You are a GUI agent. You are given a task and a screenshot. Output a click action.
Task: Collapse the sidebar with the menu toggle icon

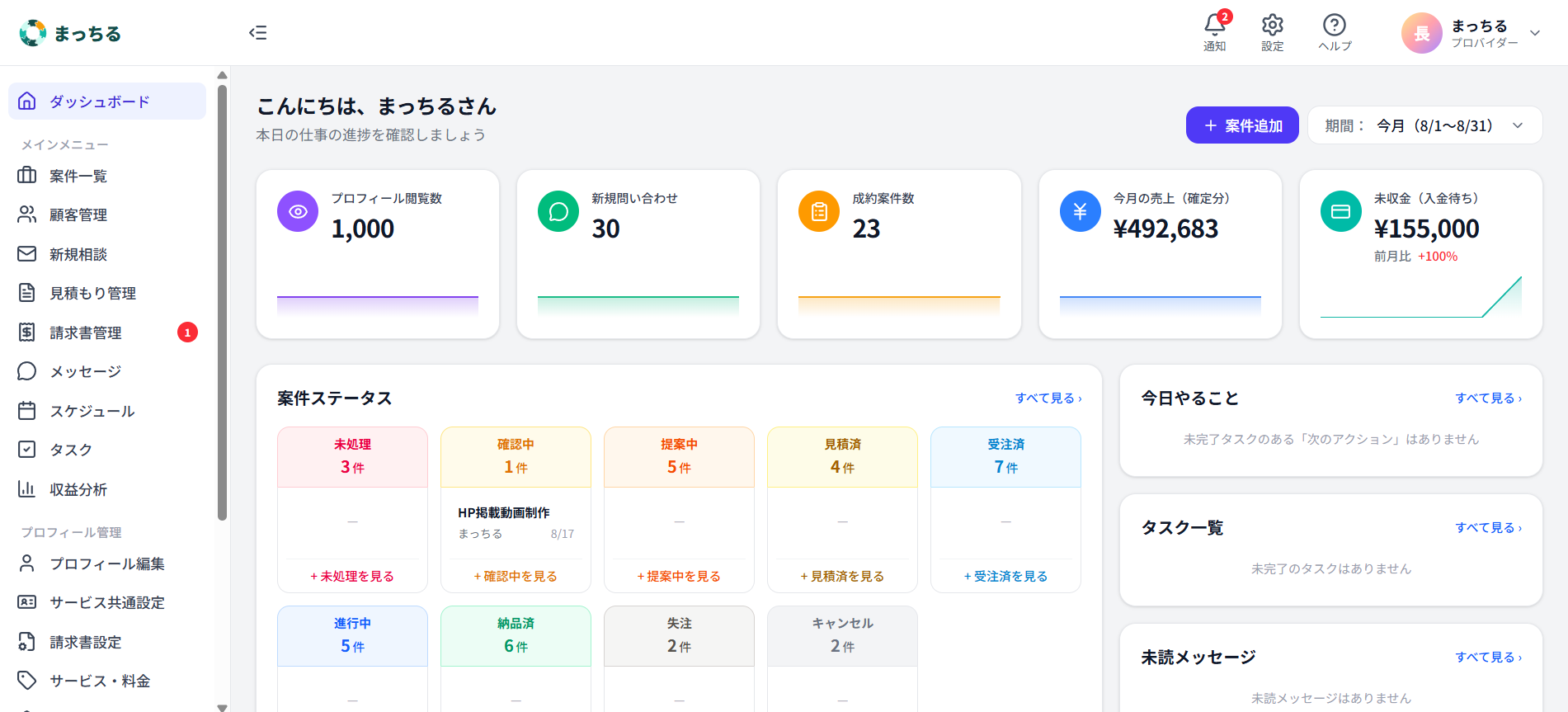point(258,32)
